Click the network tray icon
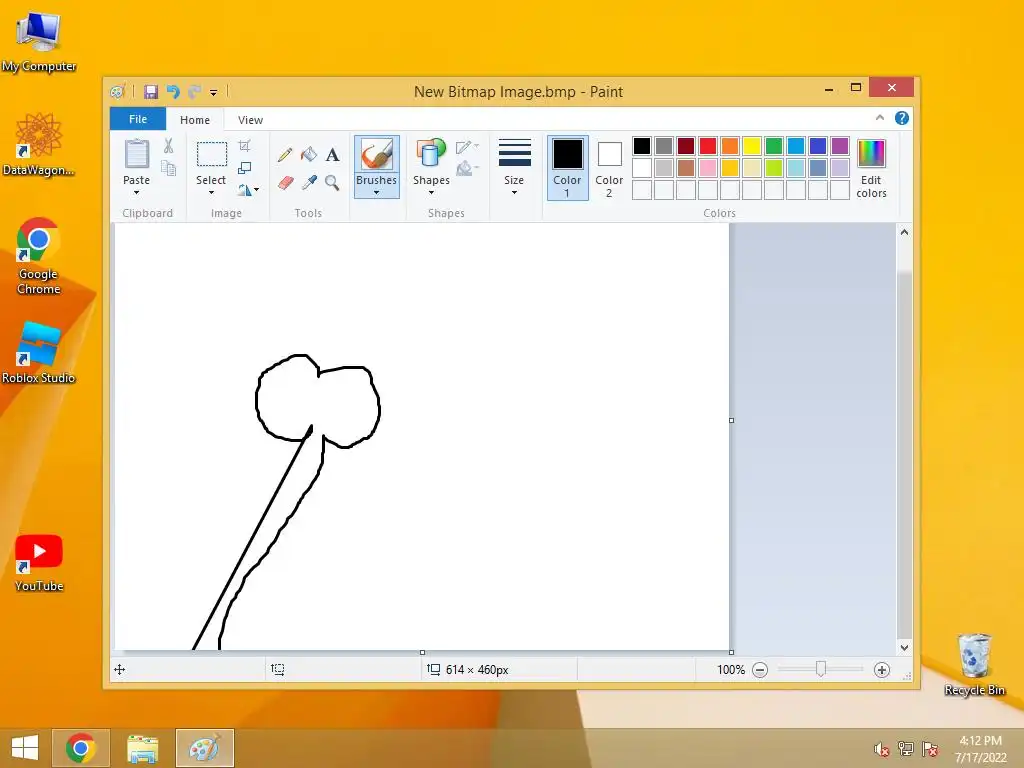 point(906,749)
